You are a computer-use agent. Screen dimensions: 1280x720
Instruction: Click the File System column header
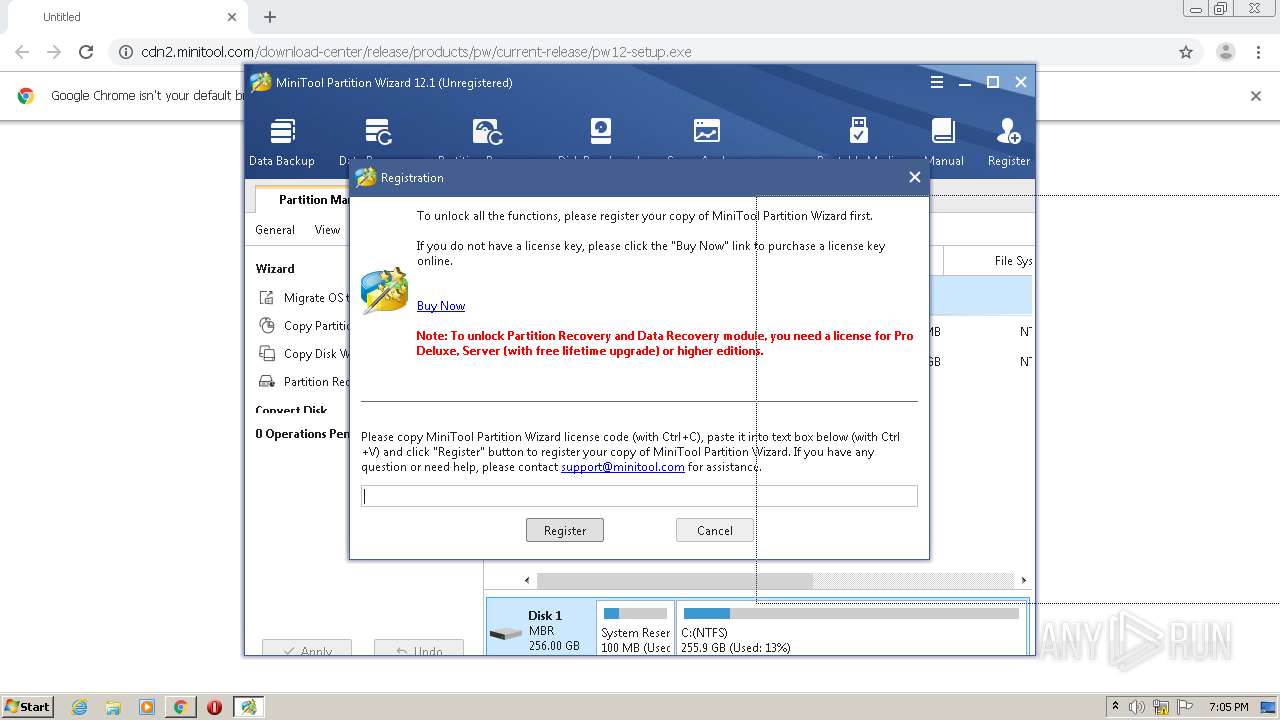tap(1012, 261)
